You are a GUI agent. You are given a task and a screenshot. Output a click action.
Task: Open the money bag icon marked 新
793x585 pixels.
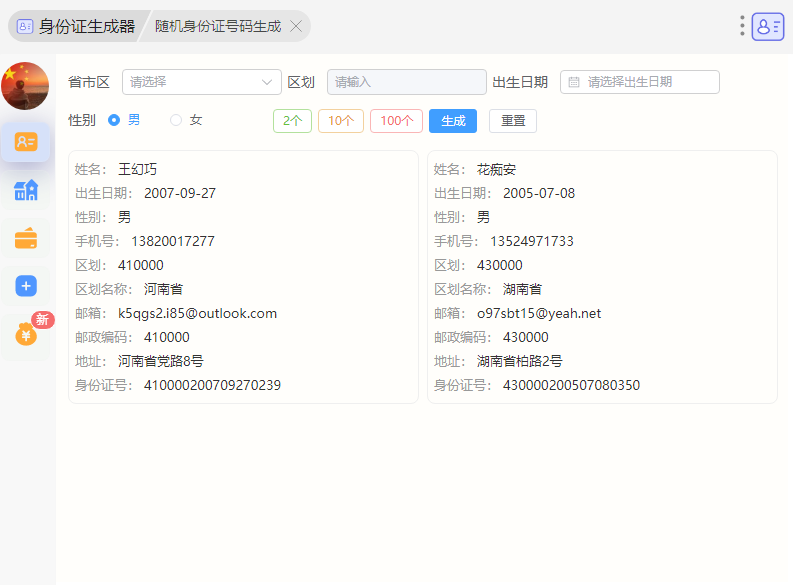[26, 334]
